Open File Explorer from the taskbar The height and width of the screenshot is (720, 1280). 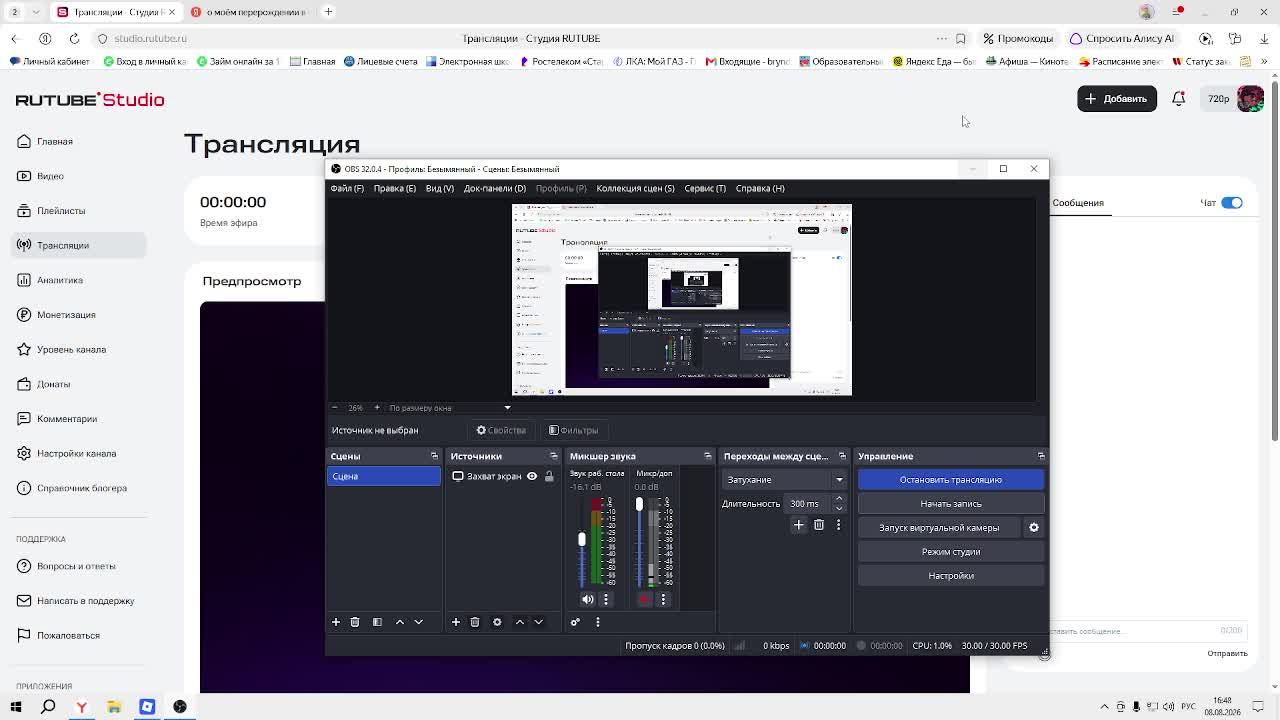point(114,707)
